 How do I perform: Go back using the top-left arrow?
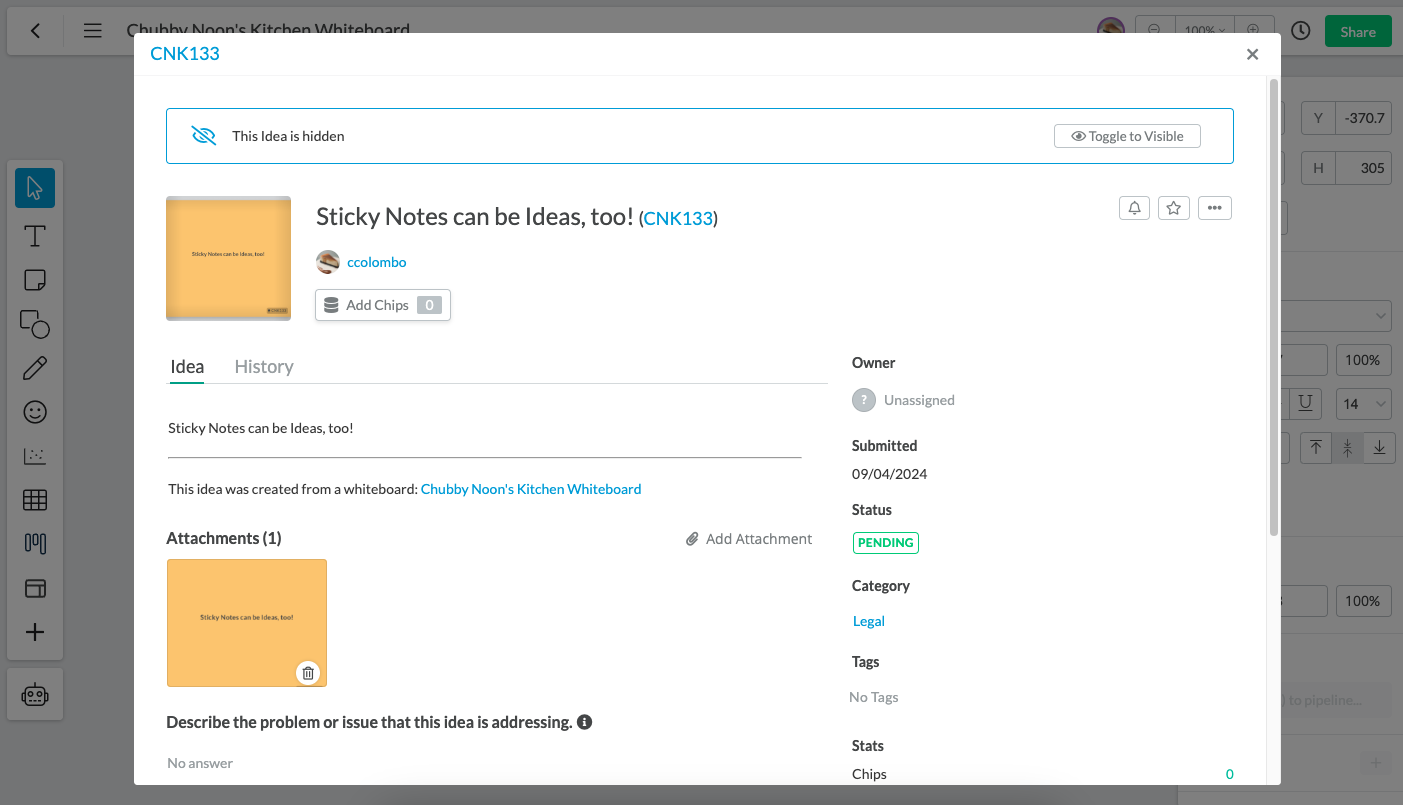click(x=36, y=31)
